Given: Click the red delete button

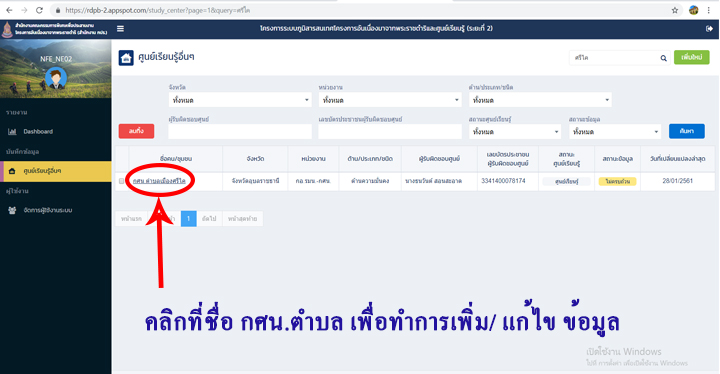Looking at the screenshot, I should [x=136, y=131].
